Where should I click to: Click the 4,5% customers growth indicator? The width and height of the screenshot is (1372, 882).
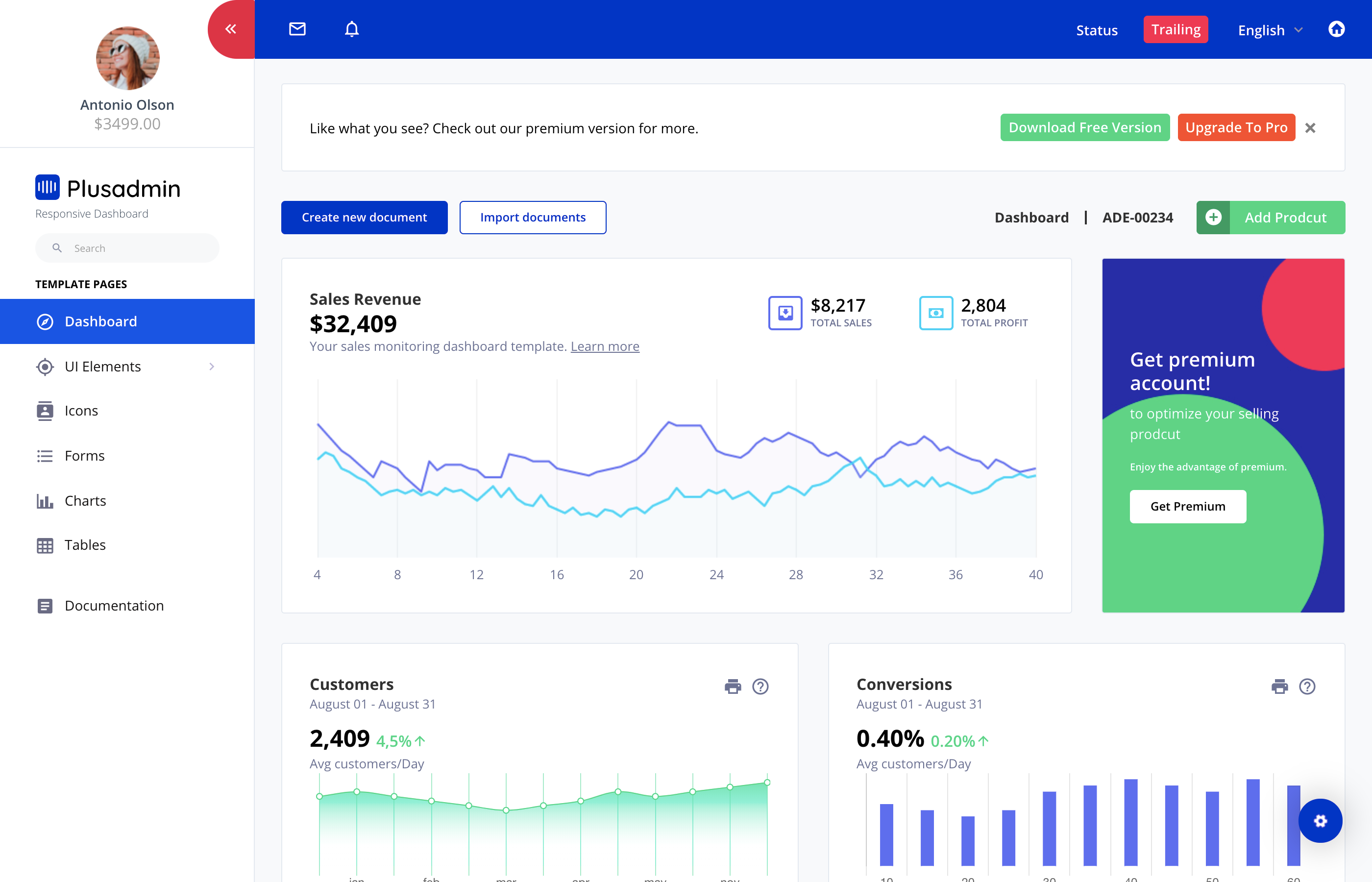[400, 741]
